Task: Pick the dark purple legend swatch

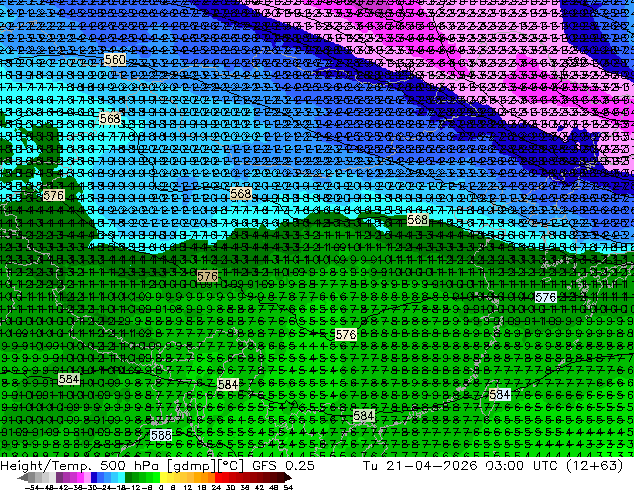Action: click(x=59, y=478)
